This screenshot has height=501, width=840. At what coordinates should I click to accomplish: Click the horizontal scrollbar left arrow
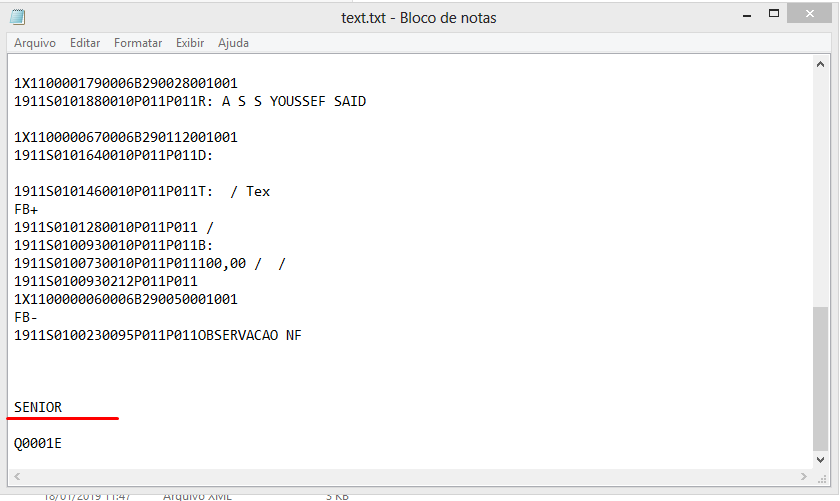15,476
